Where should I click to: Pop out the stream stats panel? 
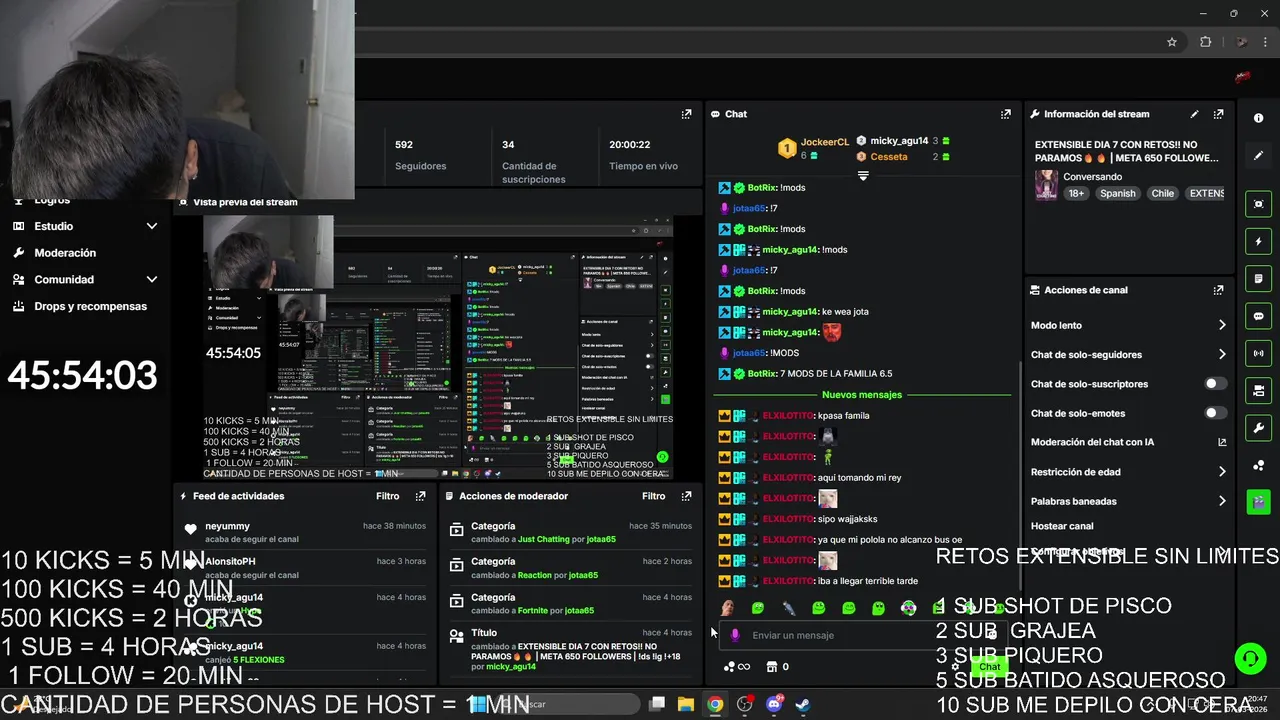pyautogui.click(x=686, y=114)
